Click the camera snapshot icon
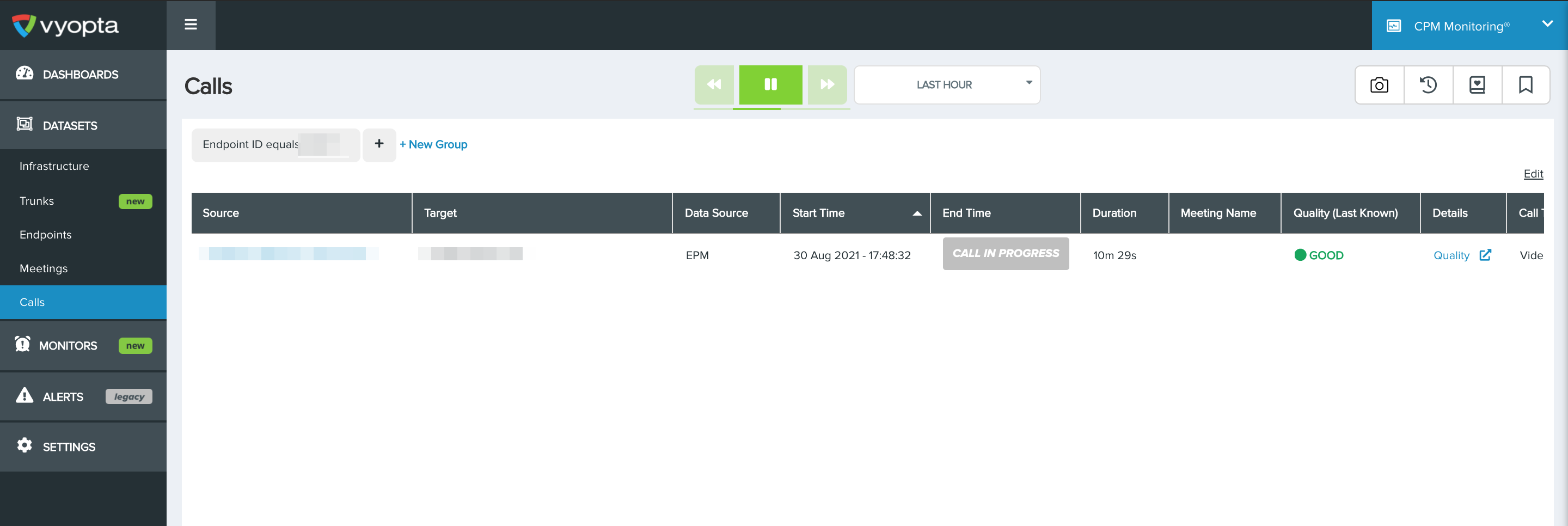 tap(1379, 84)
